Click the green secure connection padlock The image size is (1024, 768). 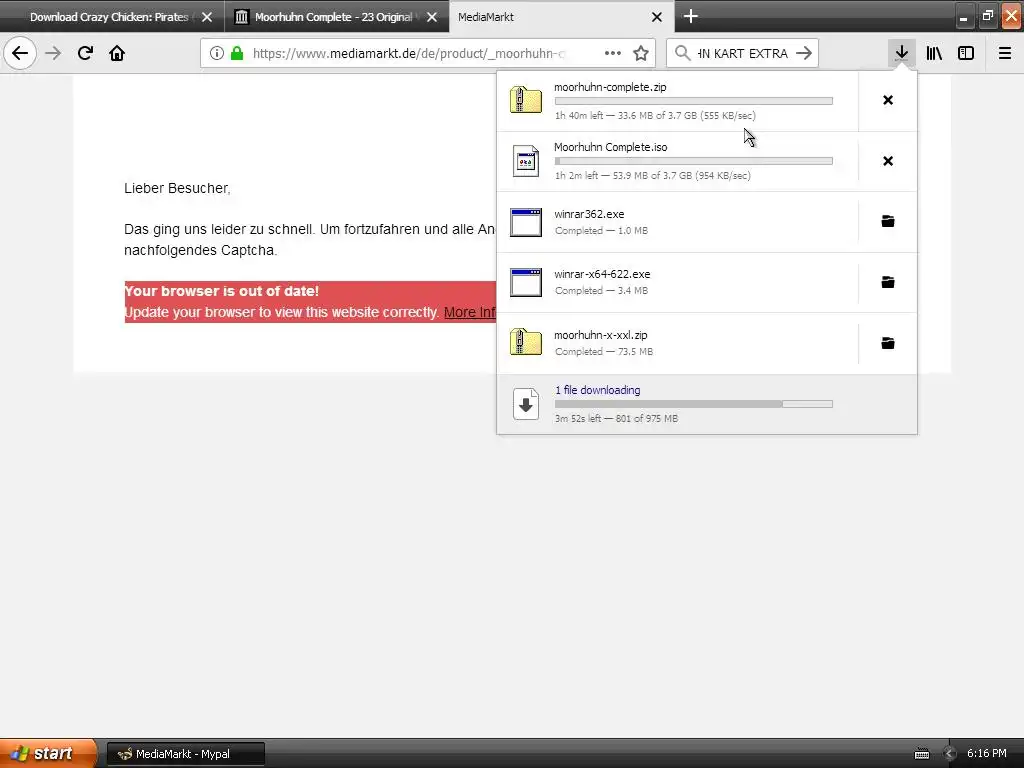click(x=237, y=53)
